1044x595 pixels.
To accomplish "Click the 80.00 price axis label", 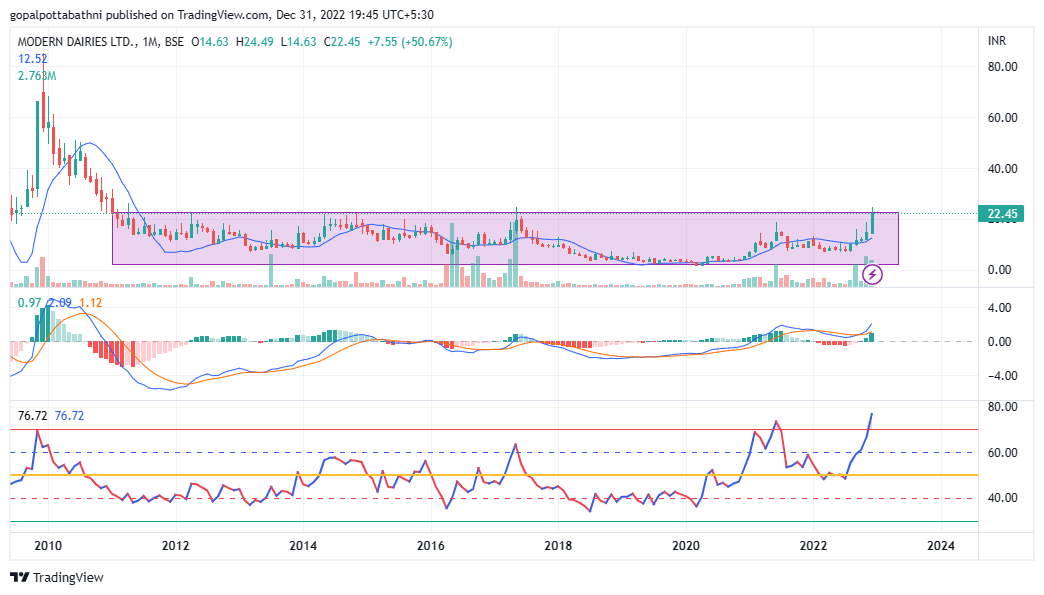I will [1002, 67].
